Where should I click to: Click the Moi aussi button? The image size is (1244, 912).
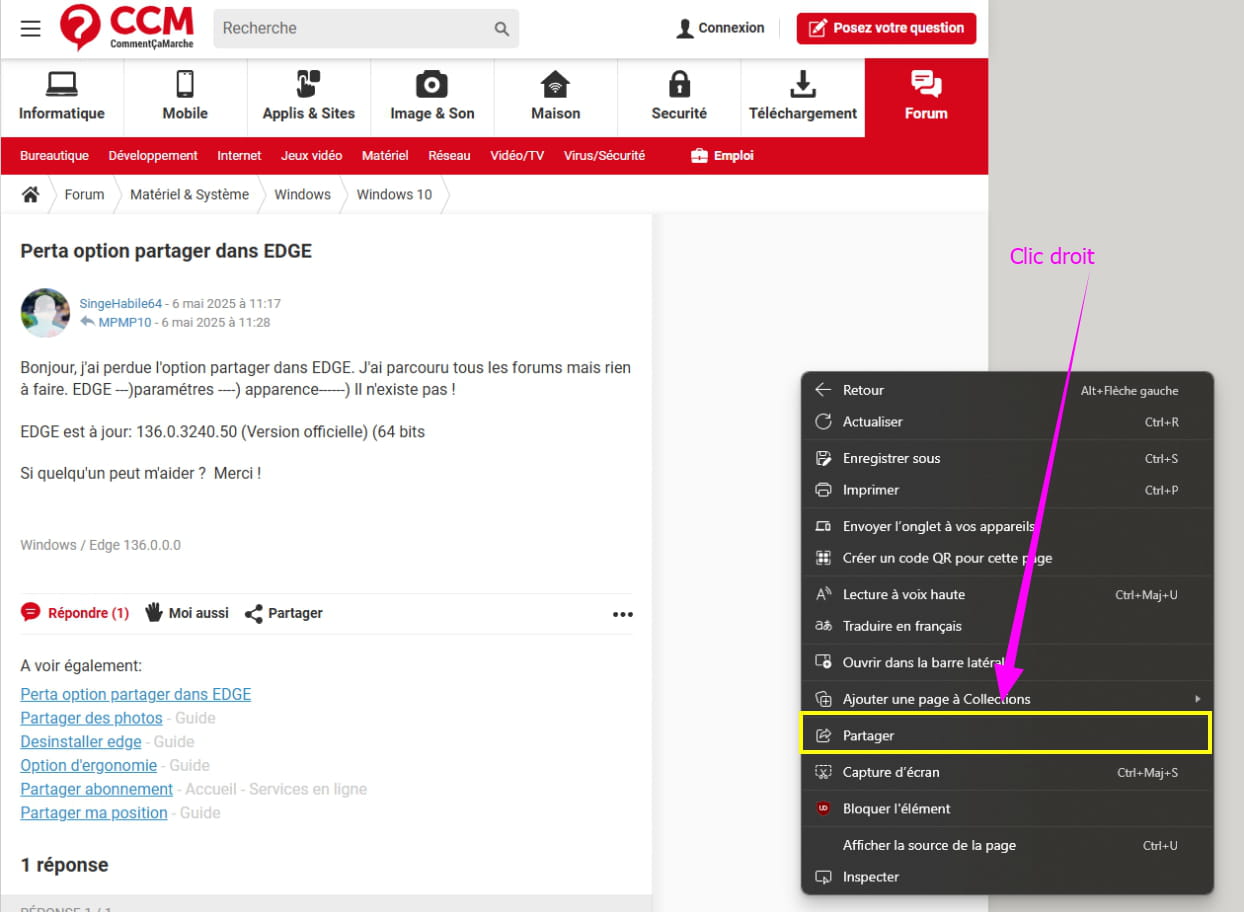187,613
